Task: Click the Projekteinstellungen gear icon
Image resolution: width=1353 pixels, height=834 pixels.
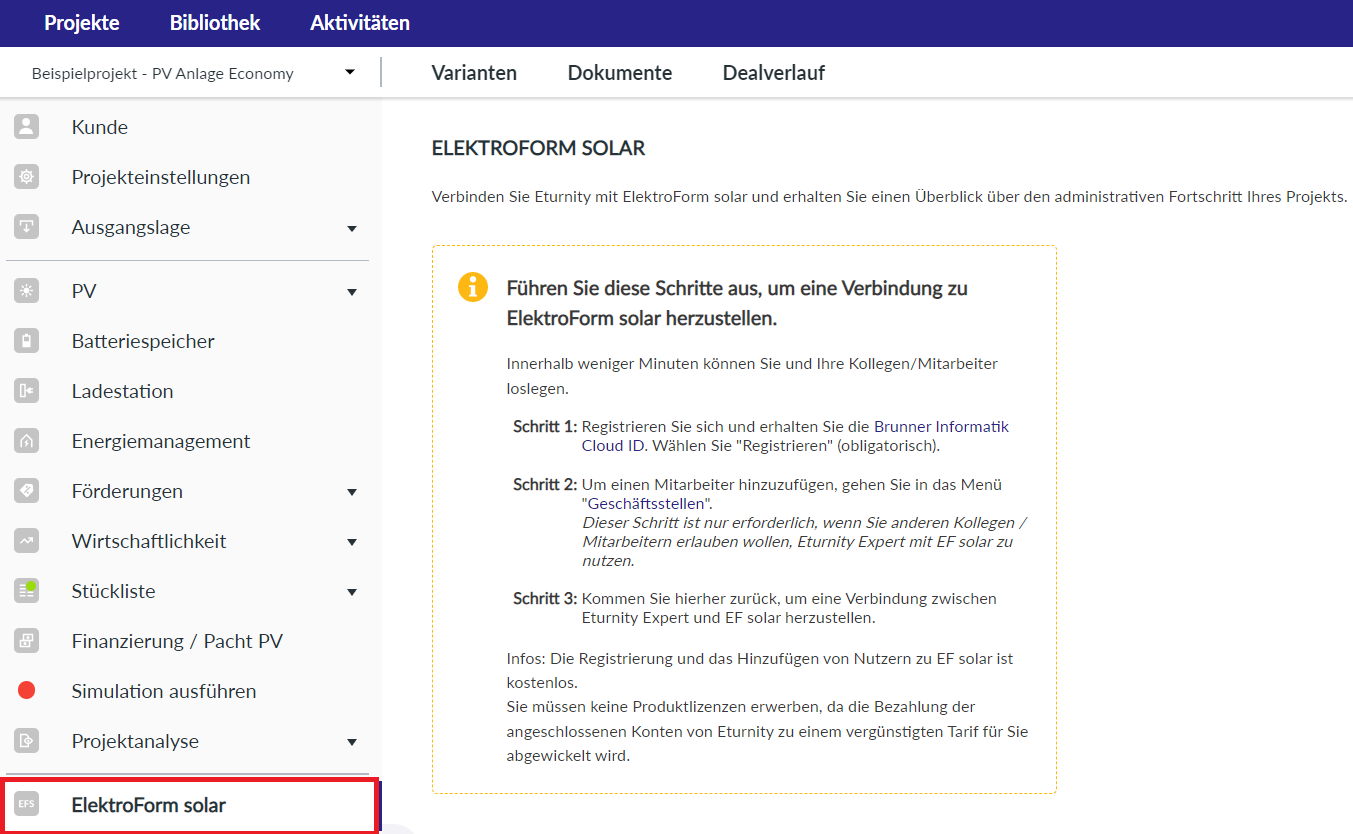Action: coord(26,177)
